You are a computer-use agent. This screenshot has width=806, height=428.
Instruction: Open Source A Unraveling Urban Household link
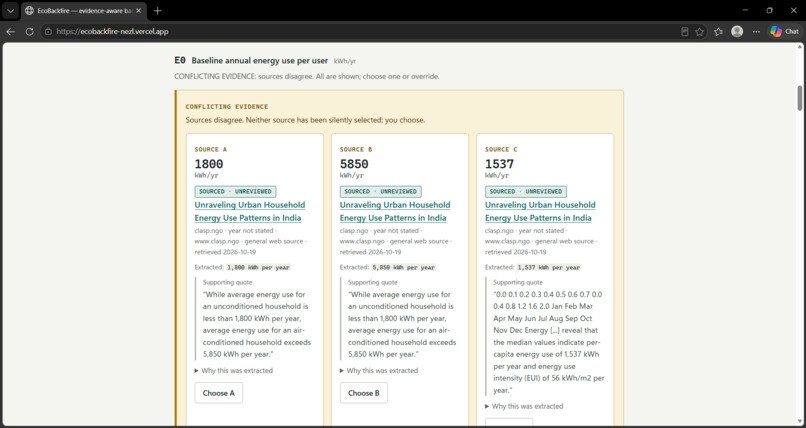(250, 211)
